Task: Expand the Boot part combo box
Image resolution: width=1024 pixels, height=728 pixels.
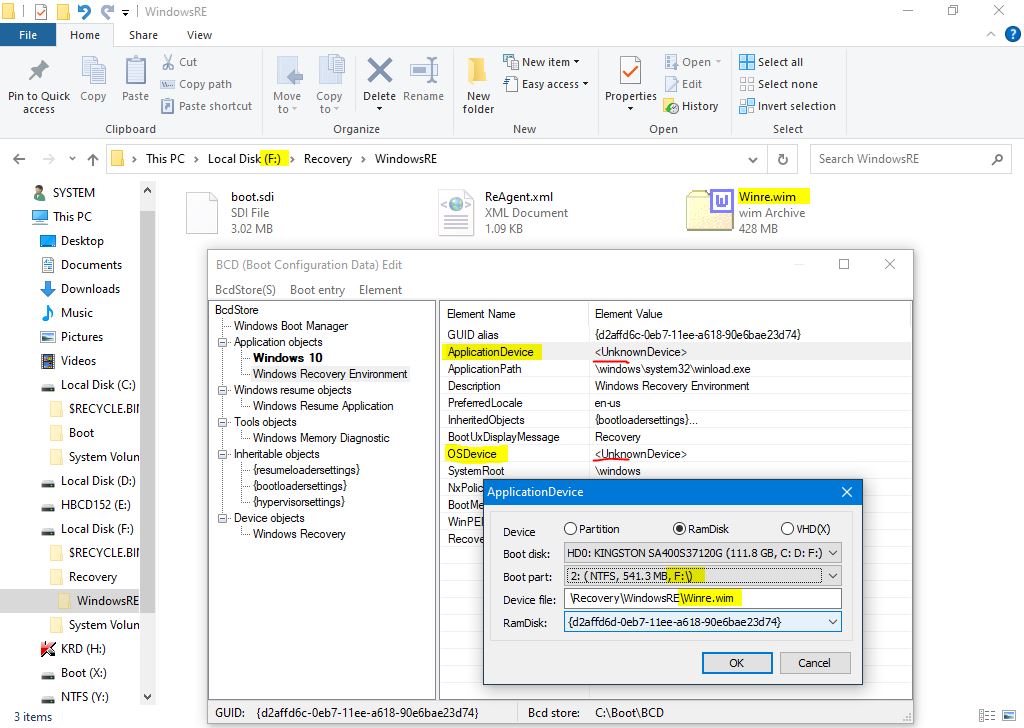Action: (x=832, y=575)
